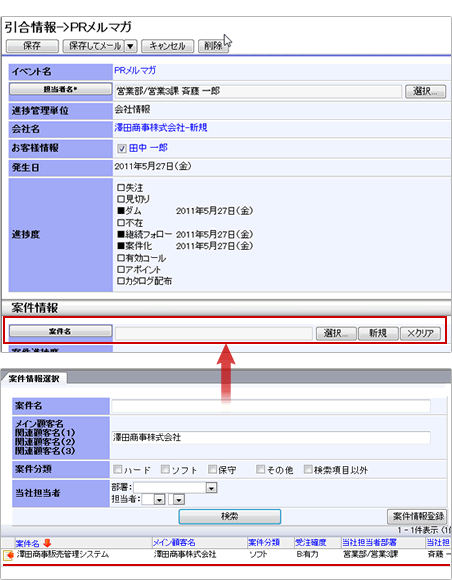
Task: Open the arrow beside 保存してメール button
Action: pyautogui.click(x=130, y=46)
